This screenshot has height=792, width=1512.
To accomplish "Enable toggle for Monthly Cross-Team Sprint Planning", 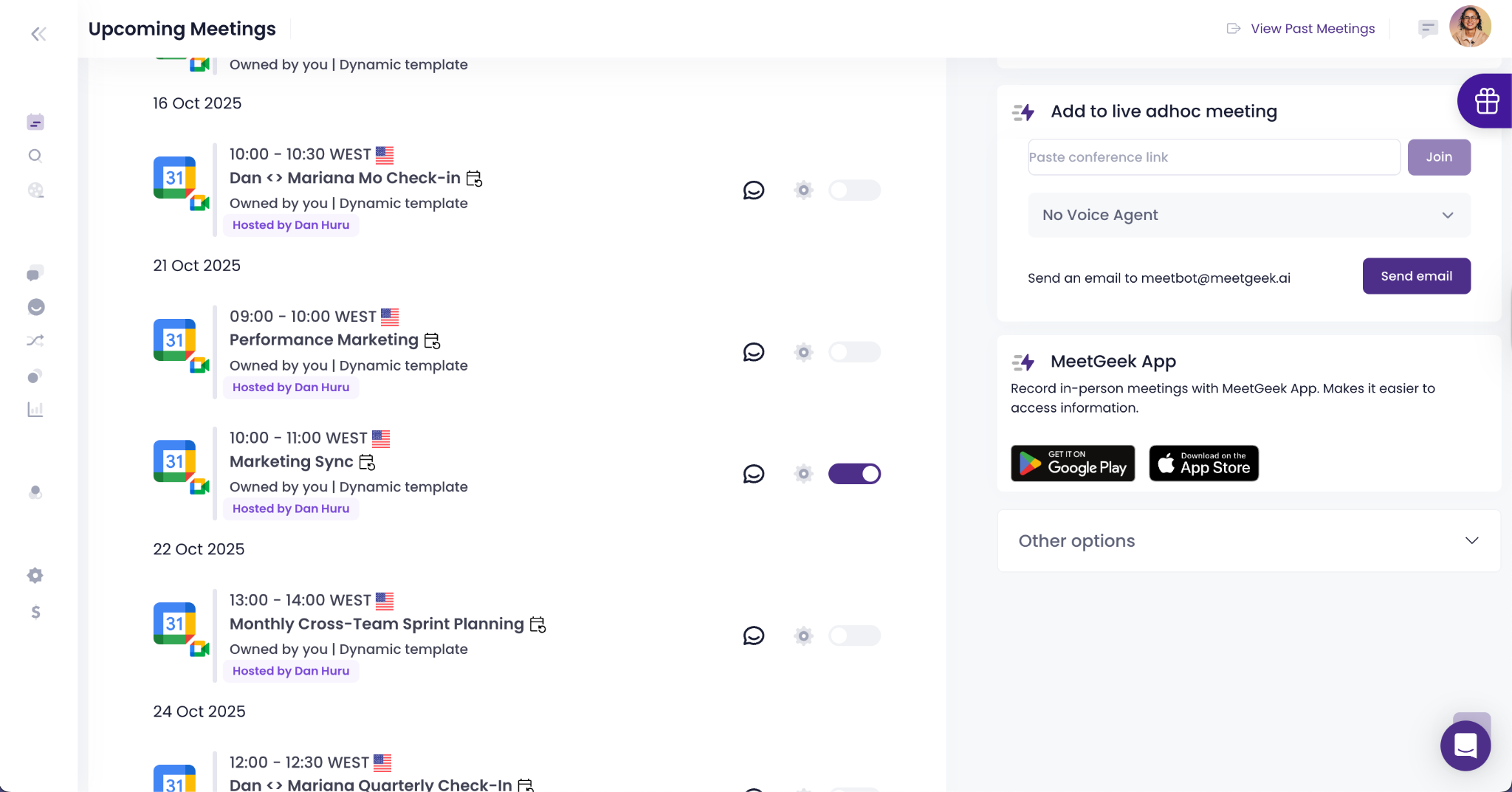I will tap(854, 636).
